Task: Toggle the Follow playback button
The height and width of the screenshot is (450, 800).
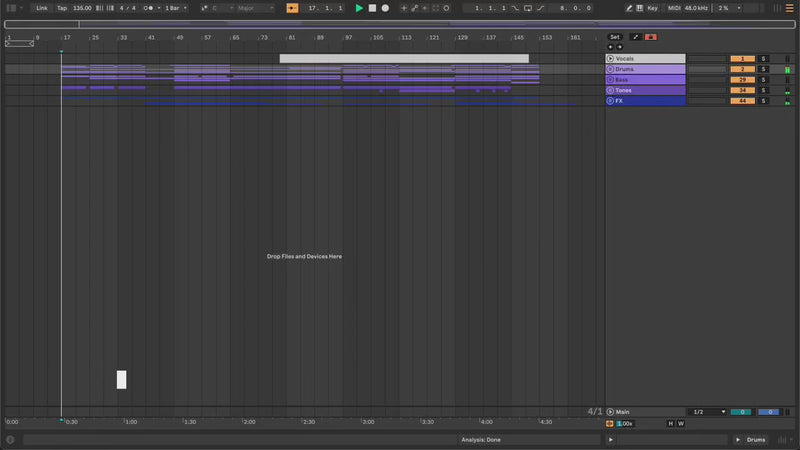Action: 292,8
